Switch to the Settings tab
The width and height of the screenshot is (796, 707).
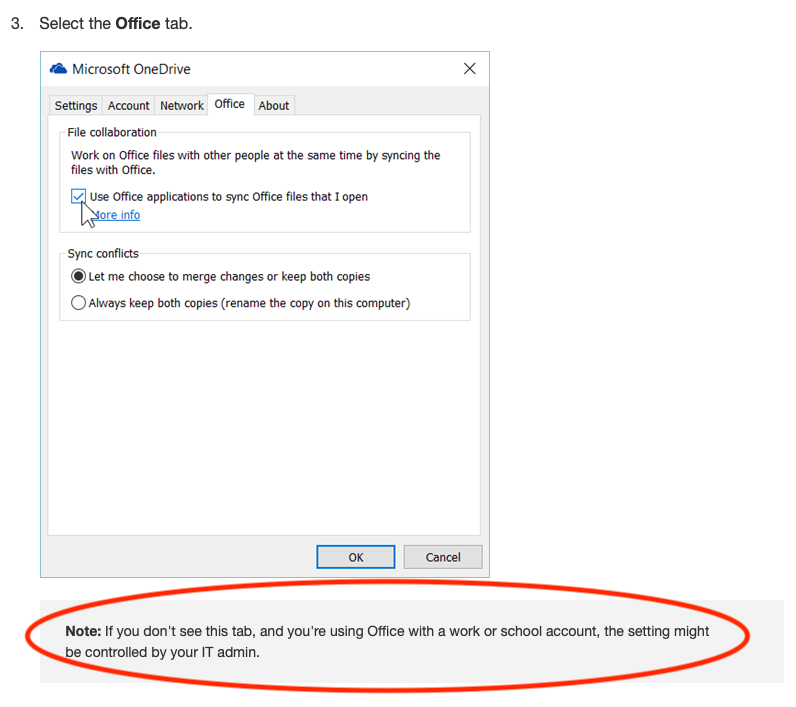coord(76,106)
